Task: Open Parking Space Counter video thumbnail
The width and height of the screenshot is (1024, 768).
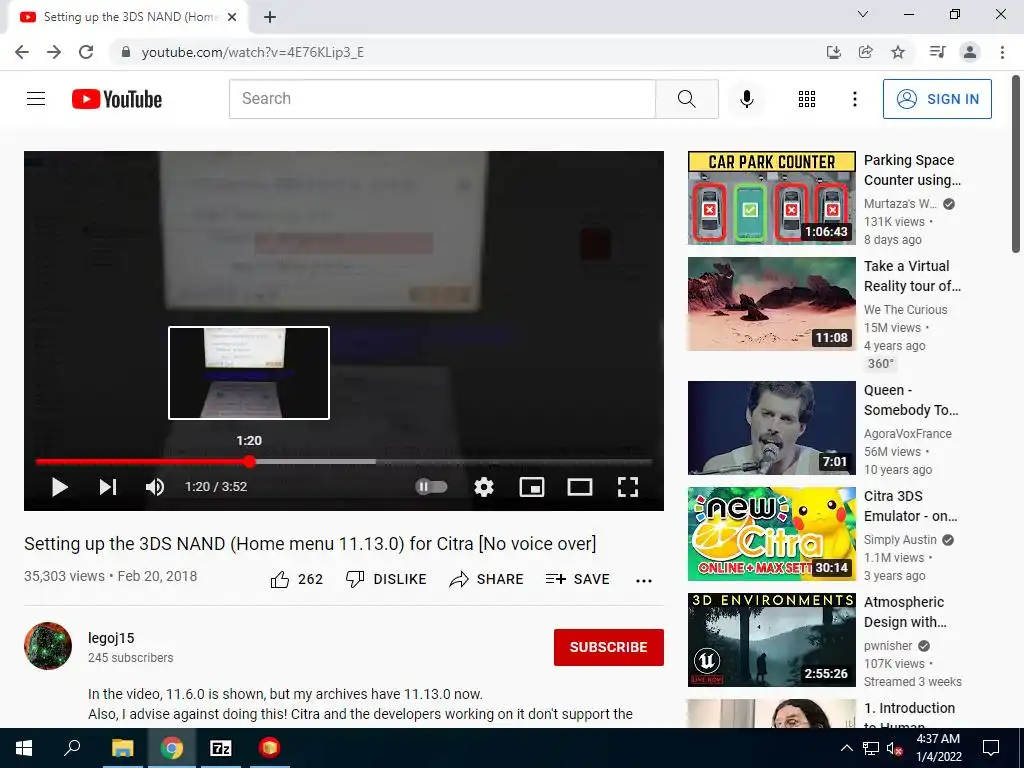Action: 771,198
